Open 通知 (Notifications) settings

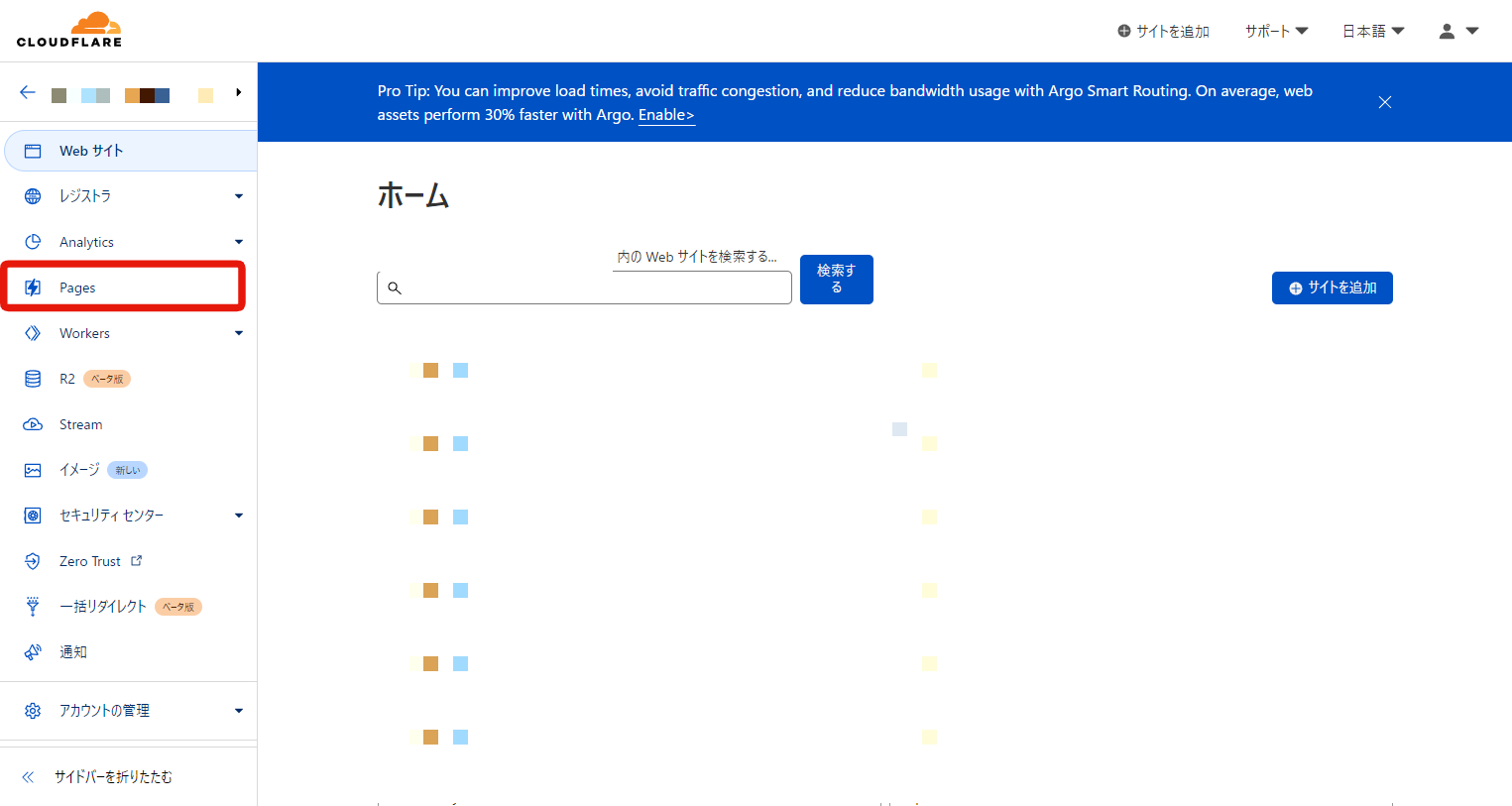point(72,651)
